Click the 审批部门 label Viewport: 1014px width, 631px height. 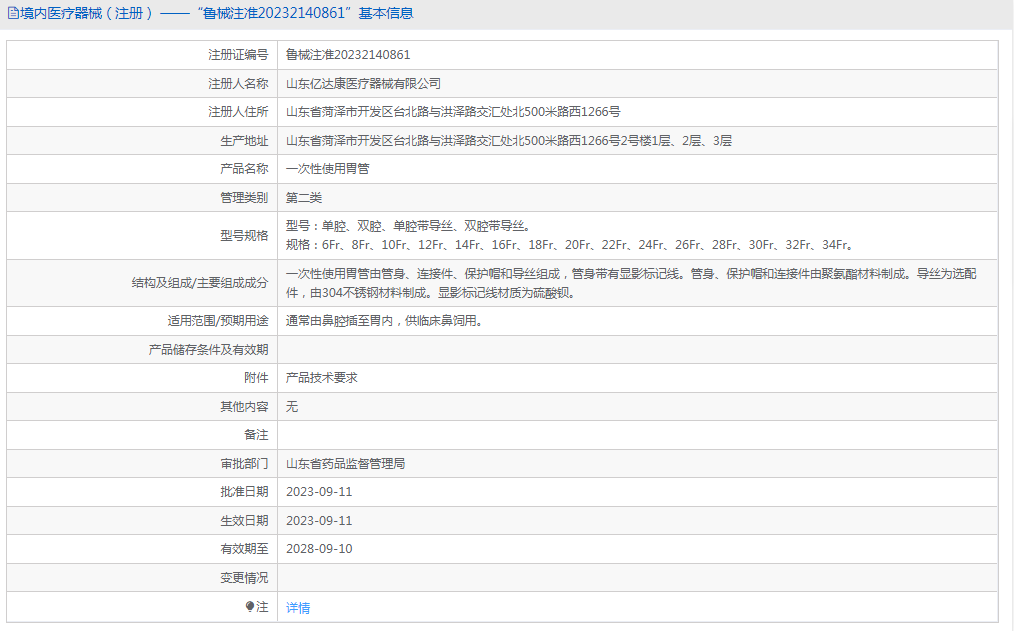coord(244,464)
